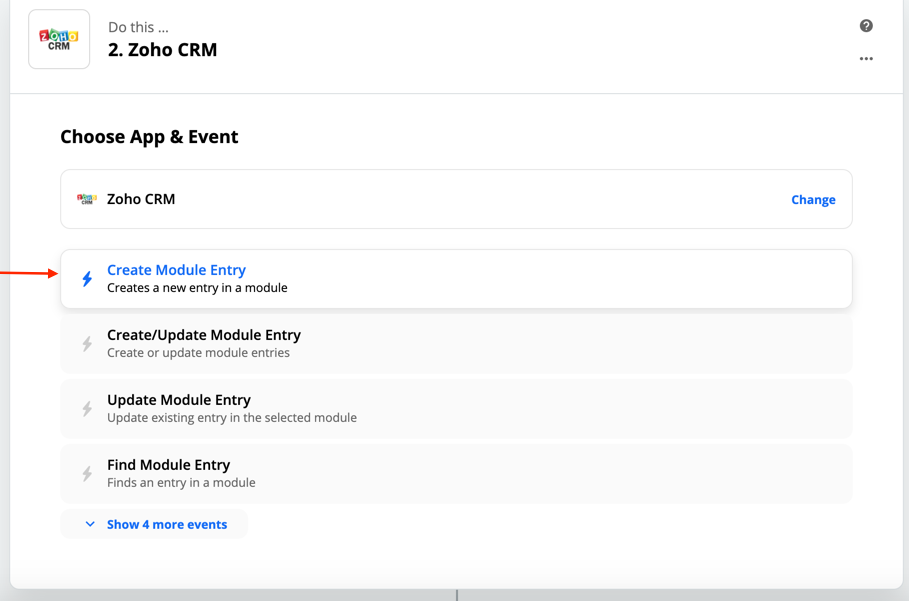The image size is (909, 601).
Task: Show 4 more events
Action: pyautogui.click(x=154, y=524)
